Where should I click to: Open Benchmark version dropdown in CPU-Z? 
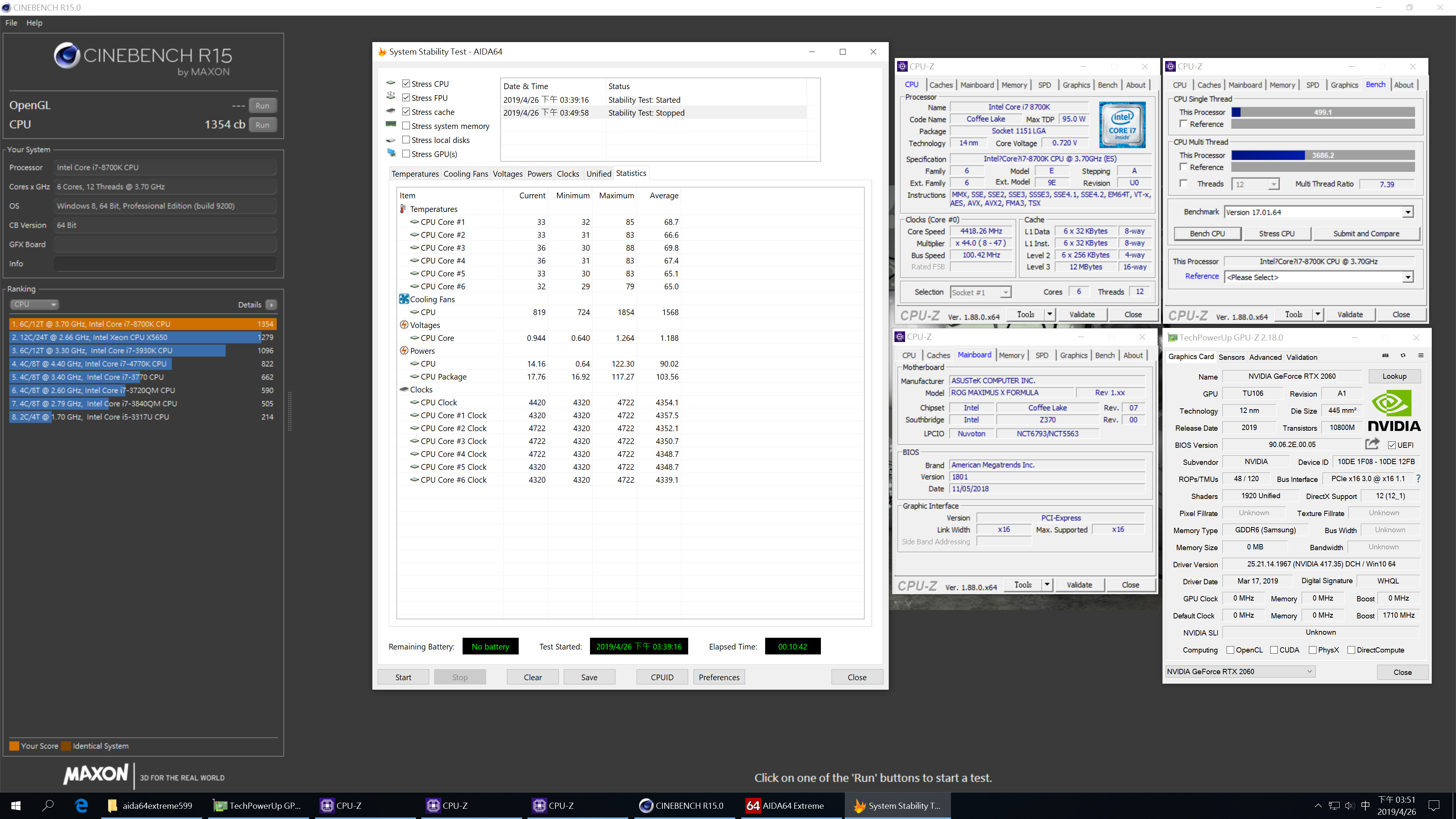(1319, 212)
